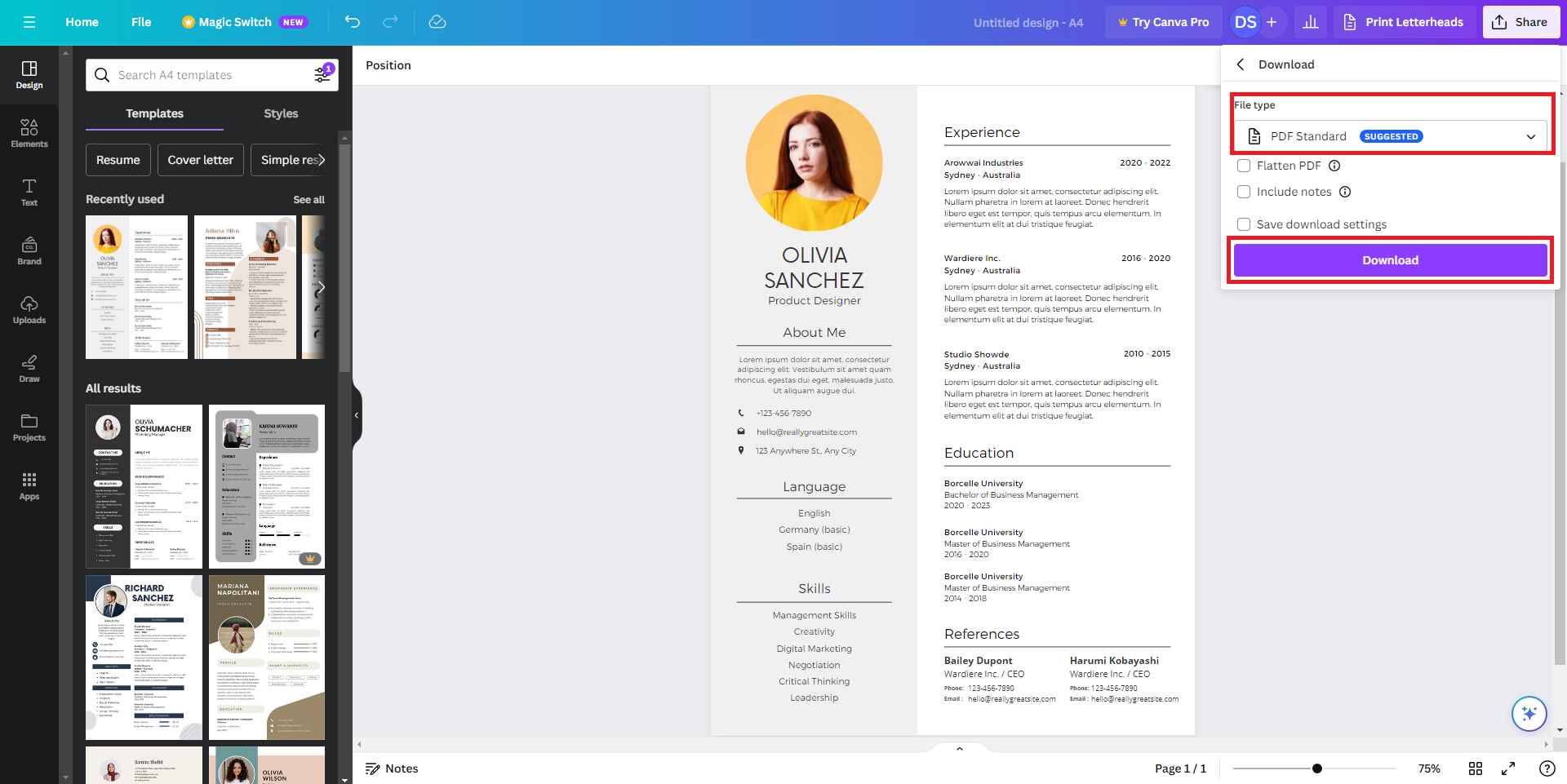Show next recently used templates

coord(321,287)
